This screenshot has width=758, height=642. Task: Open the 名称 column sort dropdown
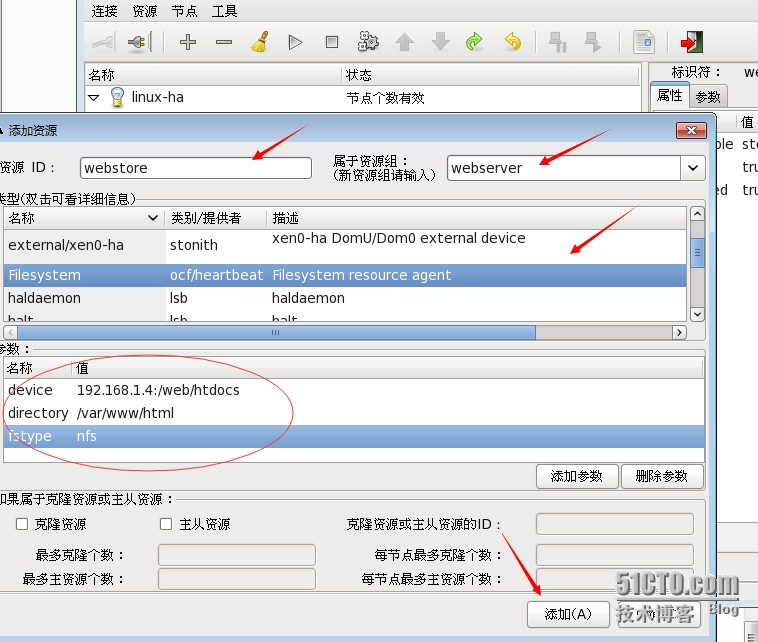coord(153,218)
